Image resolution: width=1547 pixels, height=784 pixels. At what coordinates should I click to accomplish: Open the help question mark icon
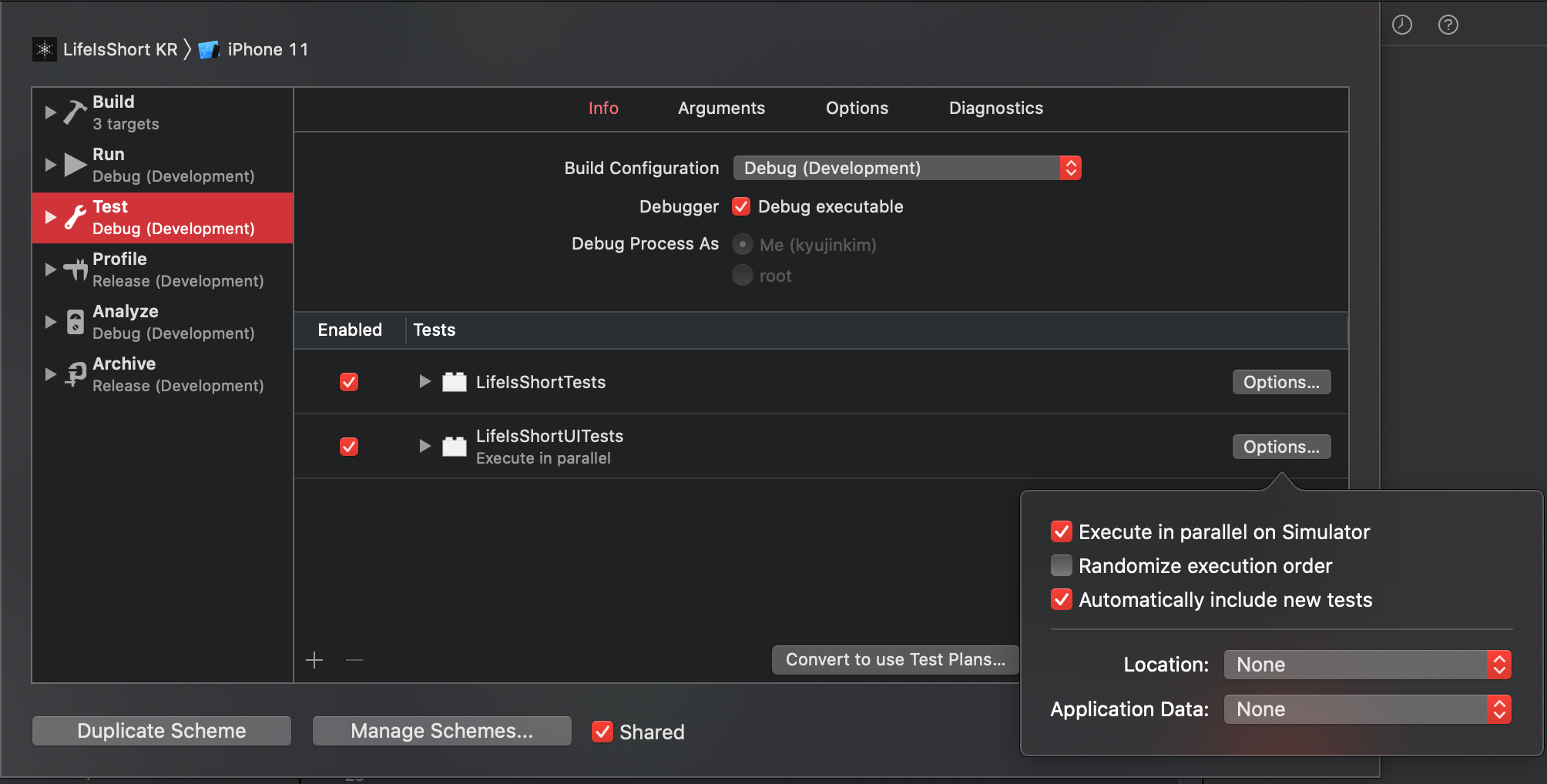click(1448, 25)
